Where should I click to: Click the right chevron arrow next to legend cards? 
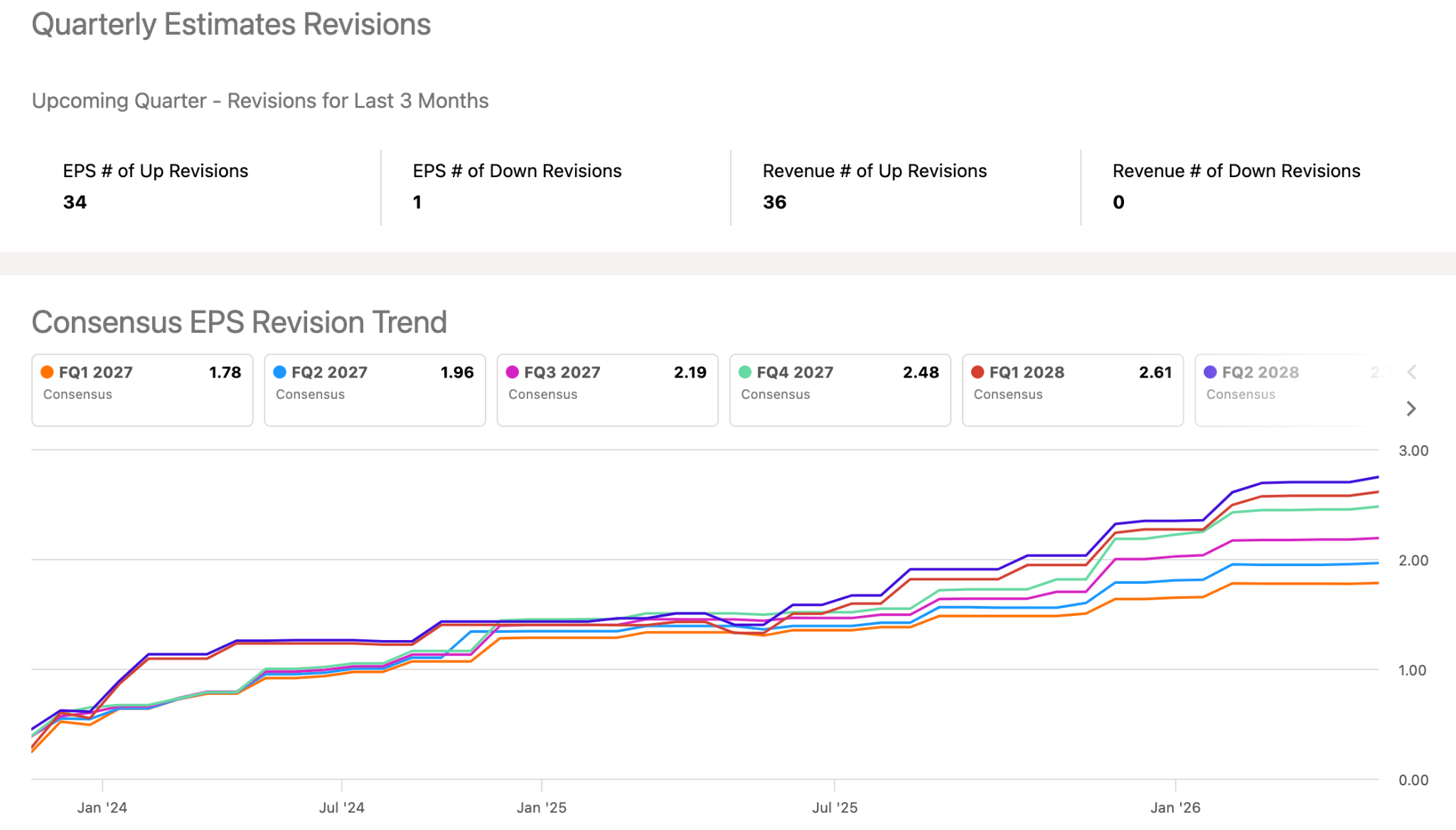1411,408
